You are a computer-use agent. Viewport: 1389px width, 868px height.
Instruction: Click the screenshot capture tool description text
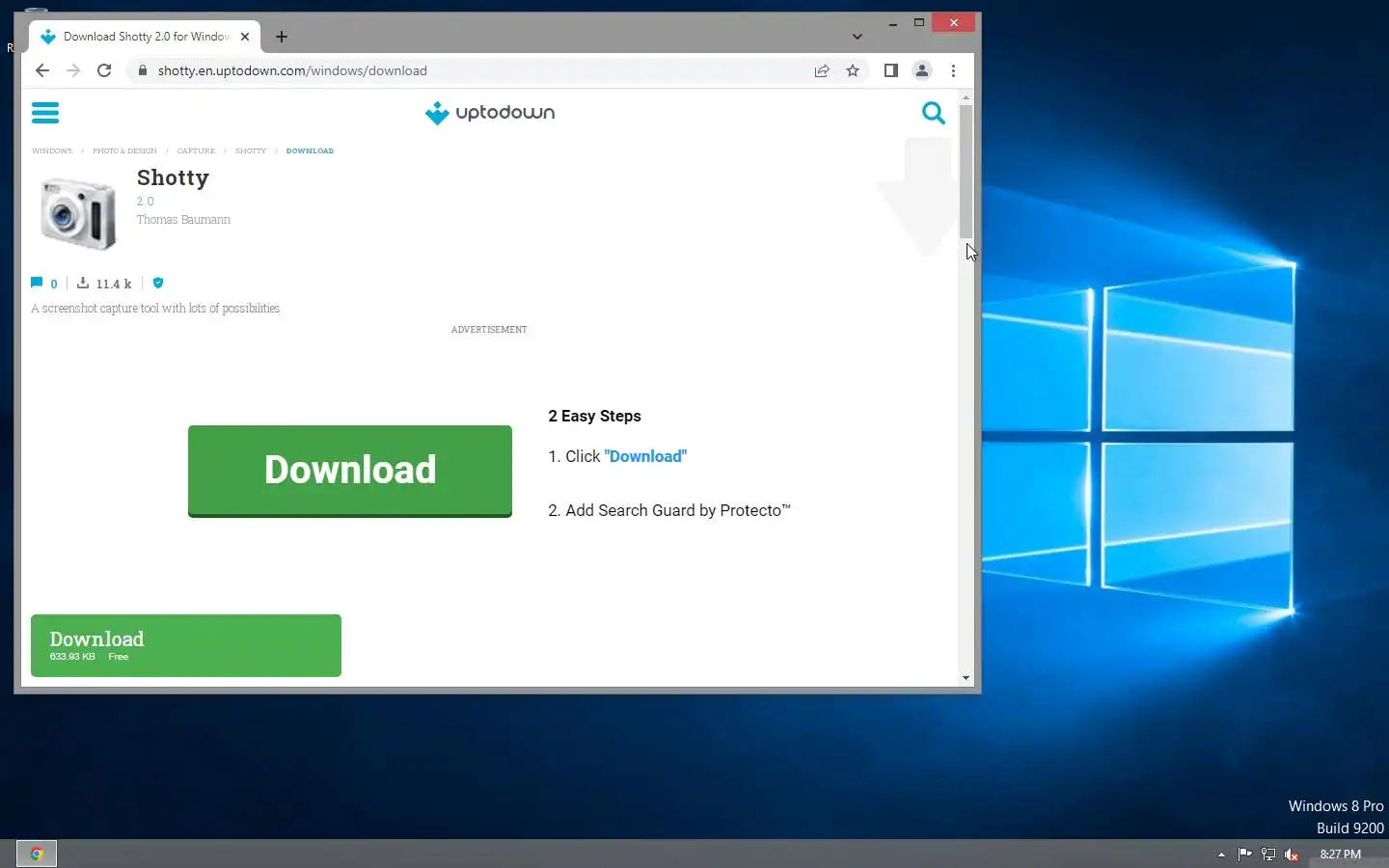(x=155, y=309)
